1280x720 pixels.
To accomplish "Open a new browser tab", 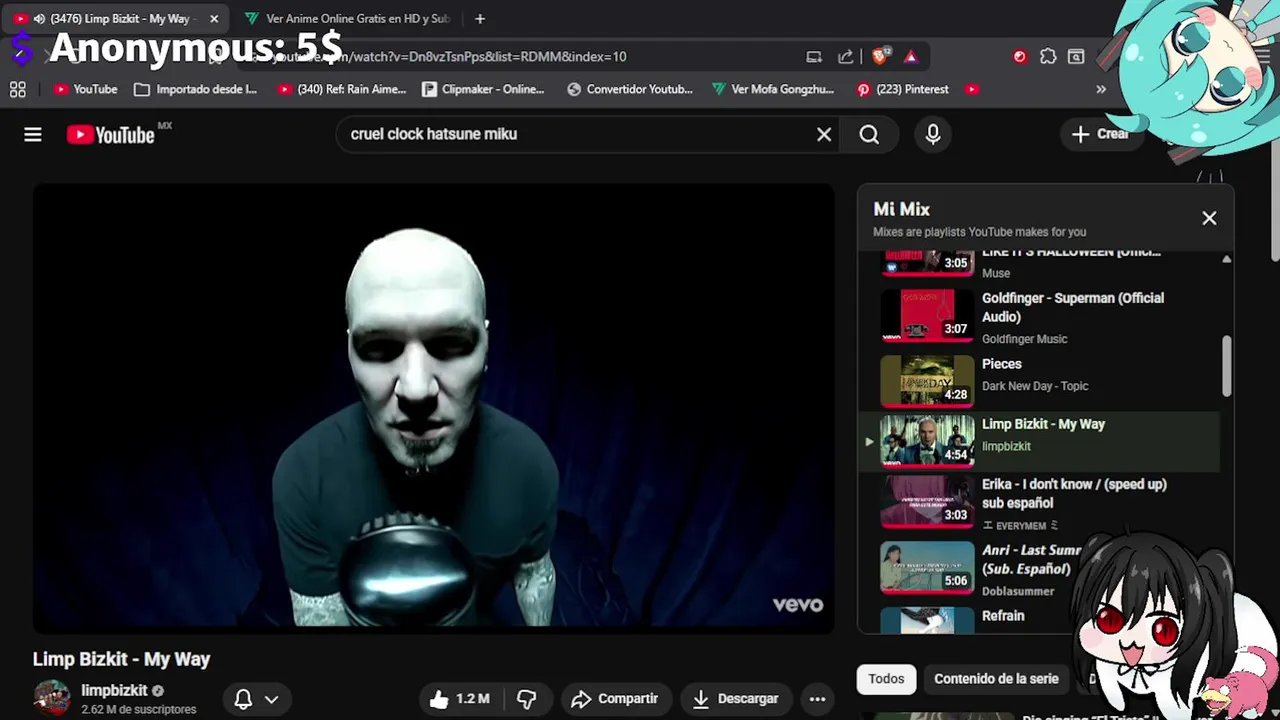I will tap(480, 19).
